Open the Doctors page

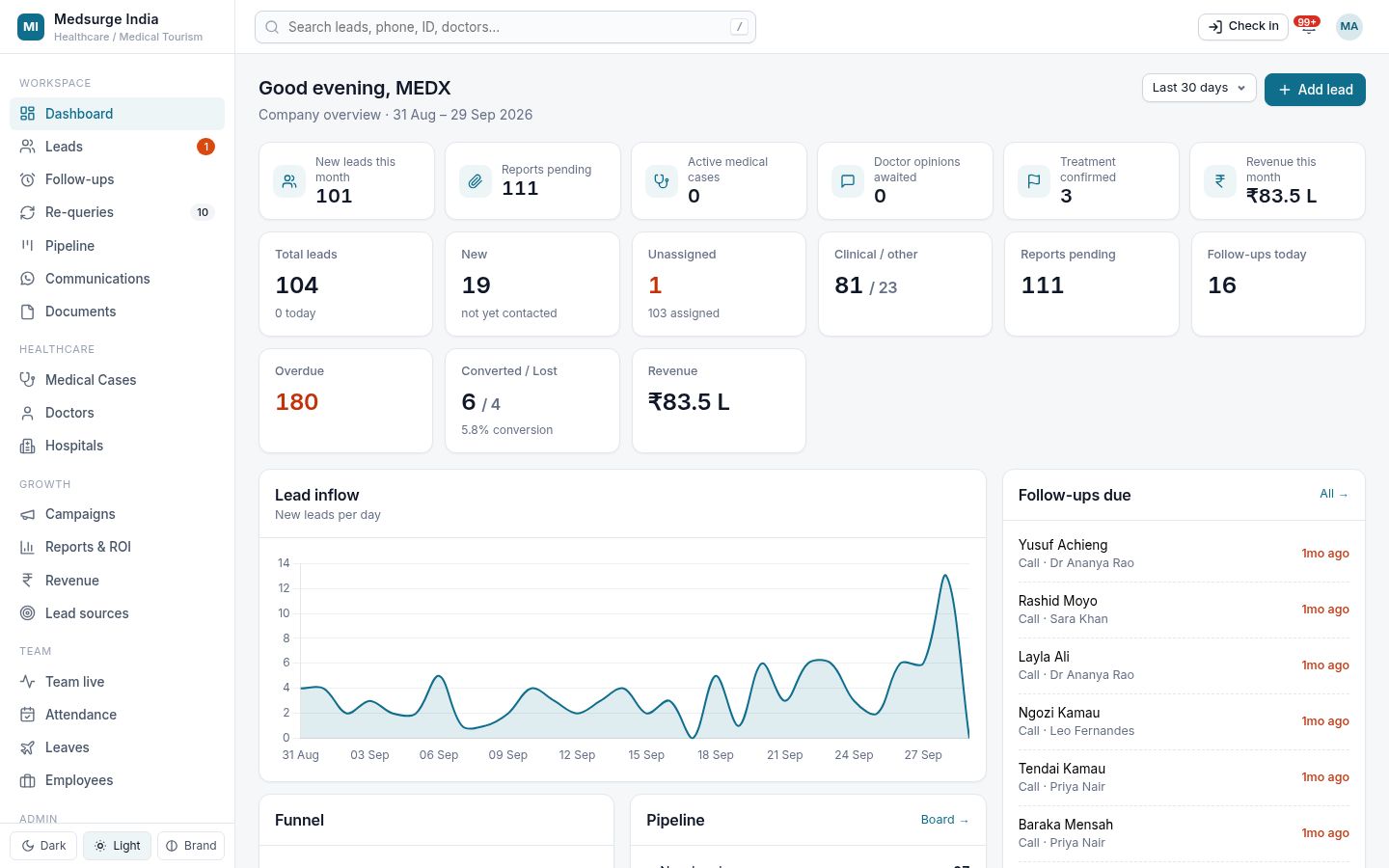pos(117,413)
